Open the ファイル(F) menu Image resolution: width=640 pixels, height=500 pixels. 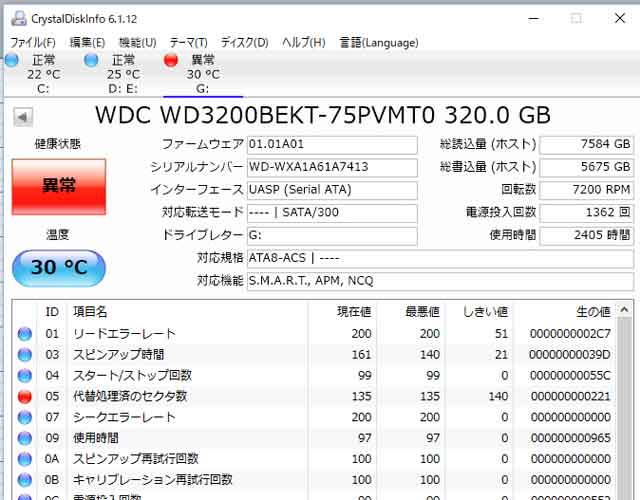point(32,42)
